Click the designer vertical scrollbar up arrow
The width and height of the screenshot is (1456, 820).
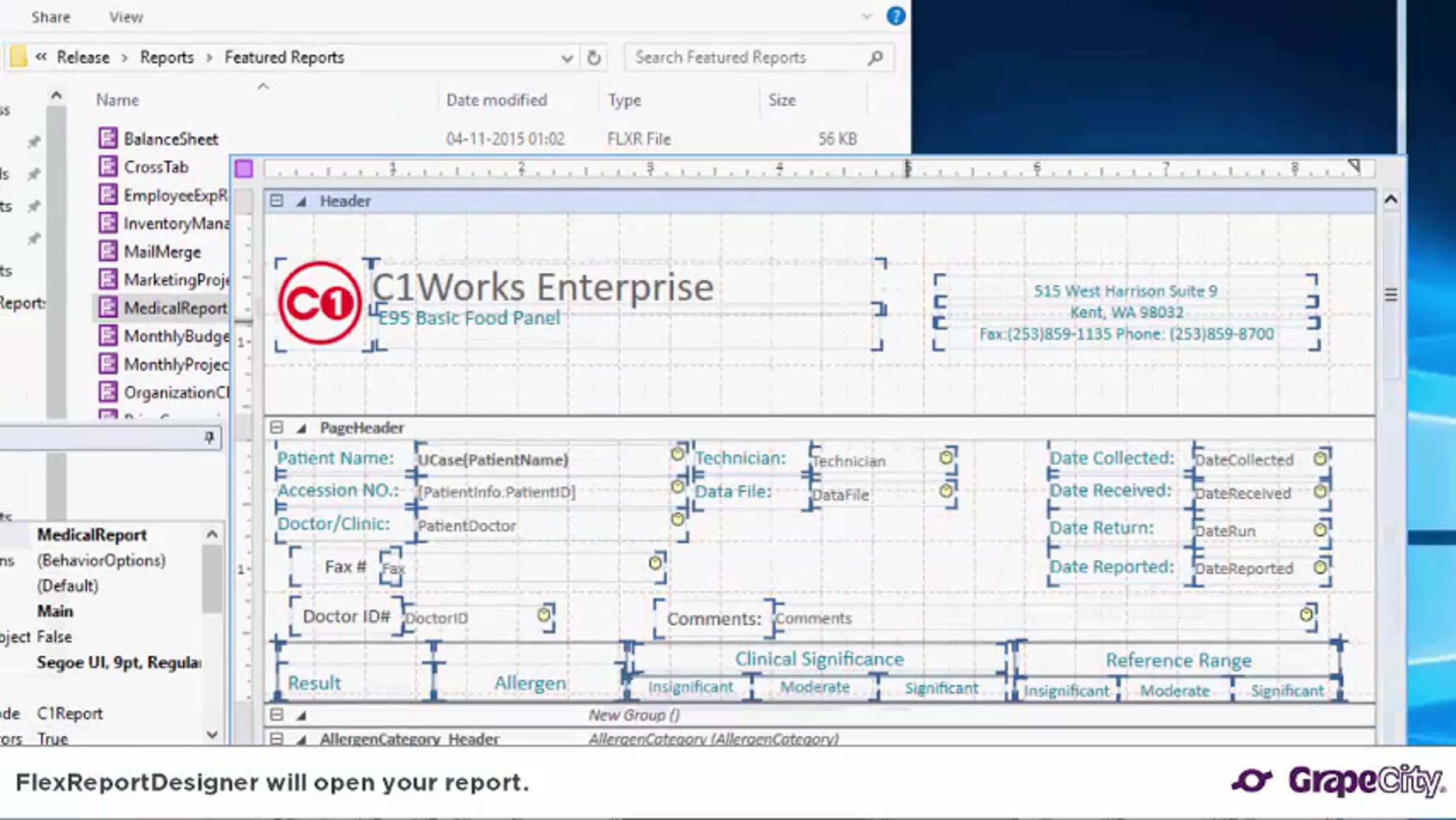point(1391,200)
